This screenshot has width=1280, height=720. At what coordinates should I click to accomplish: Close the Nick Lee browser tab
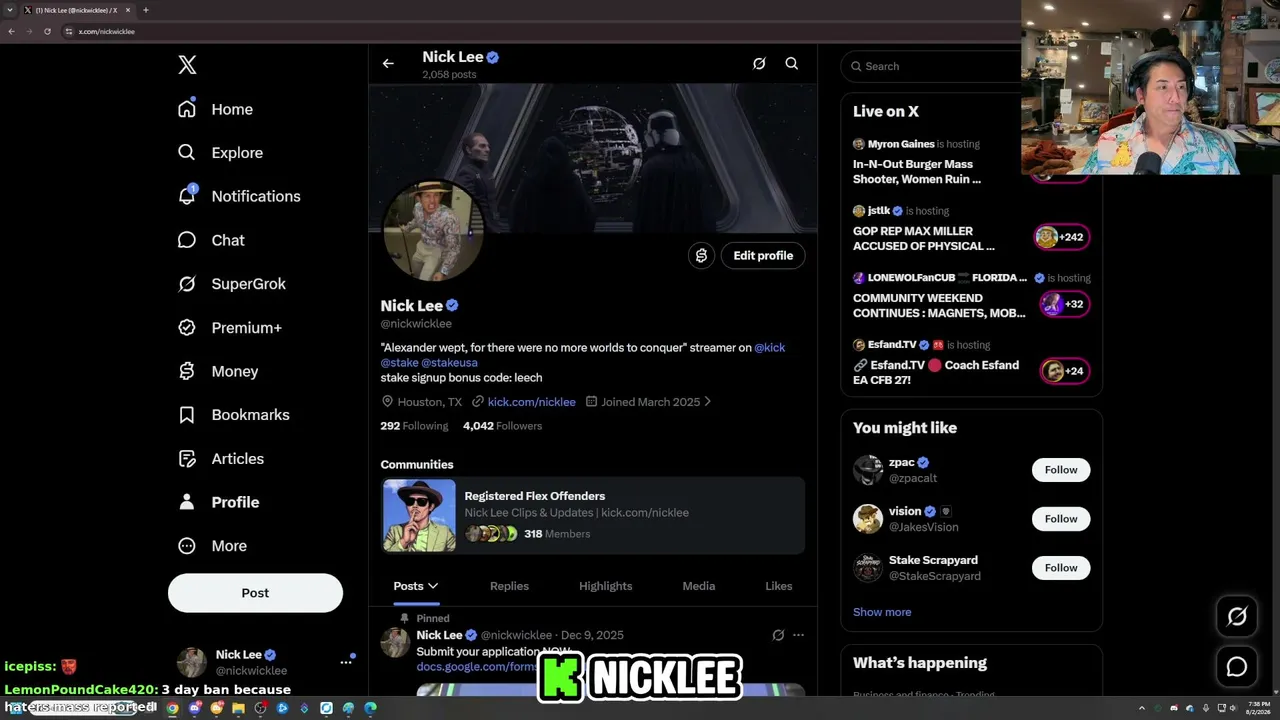click(x=128, y=10)
